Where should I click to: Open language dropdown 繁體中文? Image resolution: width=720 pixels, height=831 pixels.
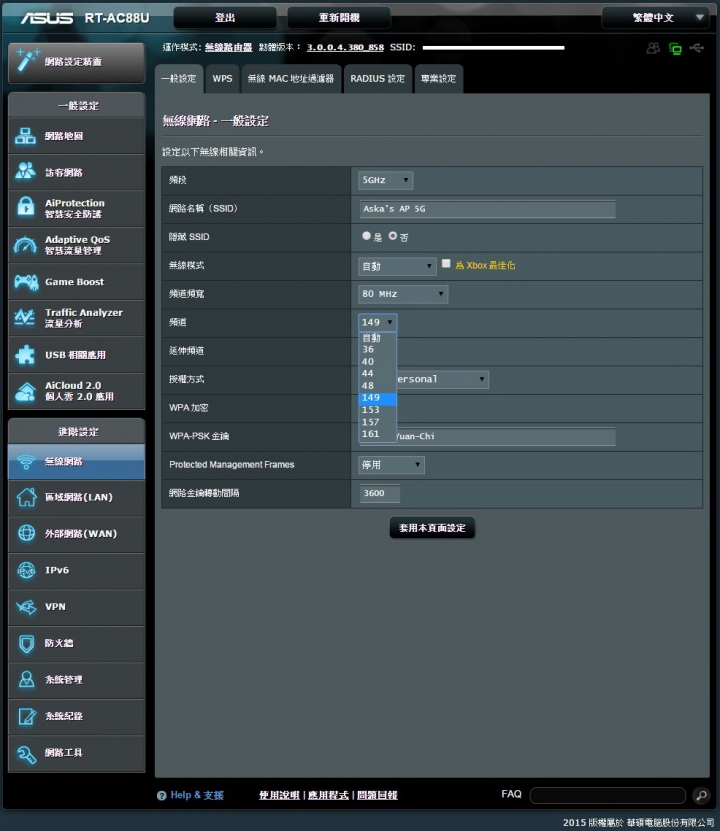[655, 18]
